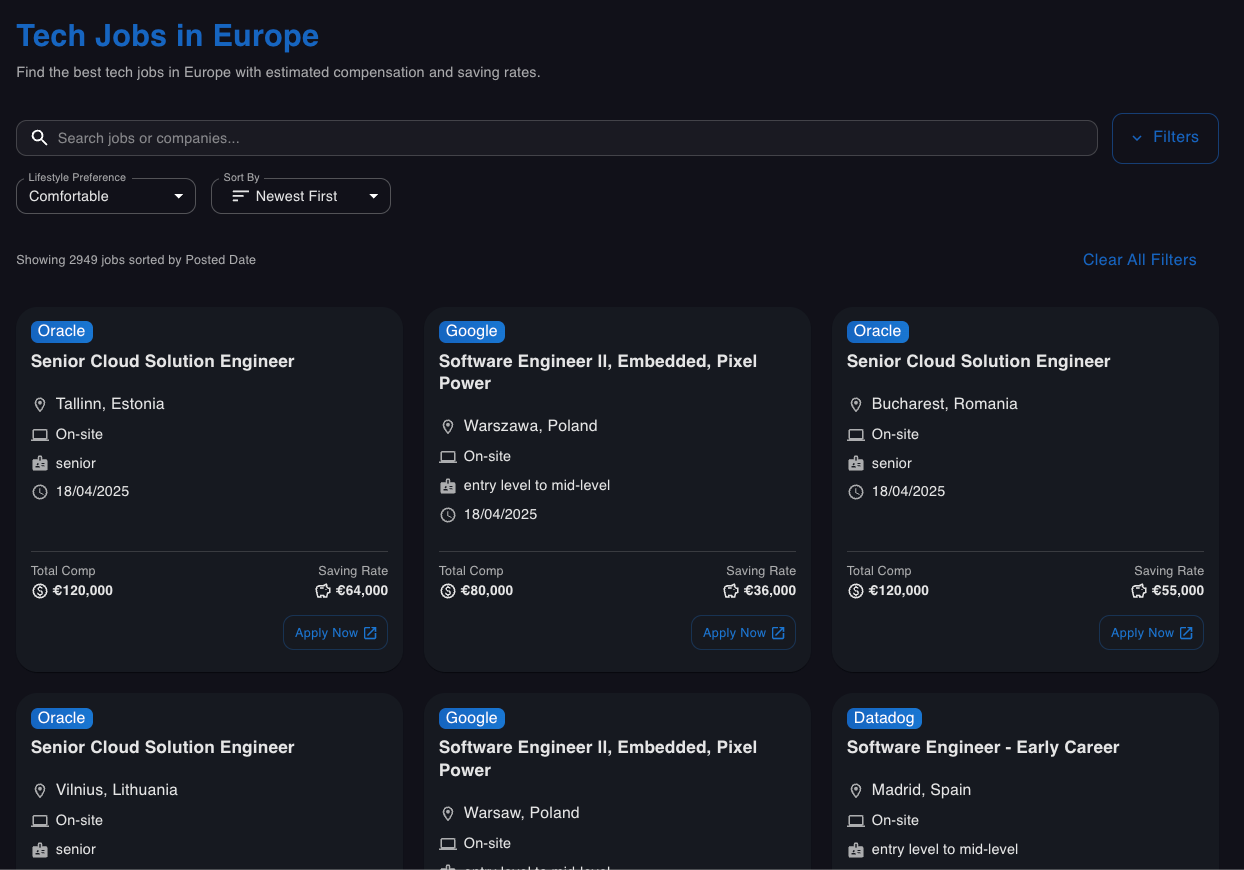Click Vilnius, Lithuania location text
This screenshot has width=1244, height=870.
[x=117, y=790]
